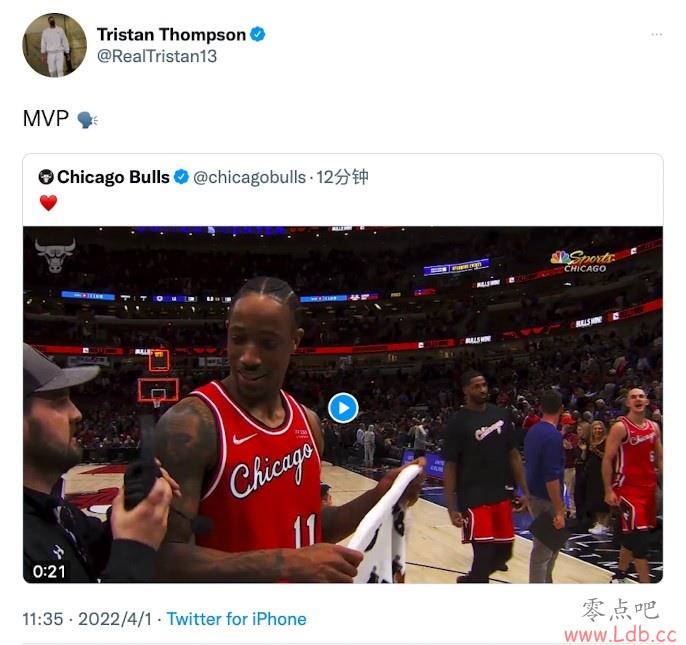This screenshot has height=645, width=686.
Task: Open the @chicagobulls handle
Action: point(249,177)
